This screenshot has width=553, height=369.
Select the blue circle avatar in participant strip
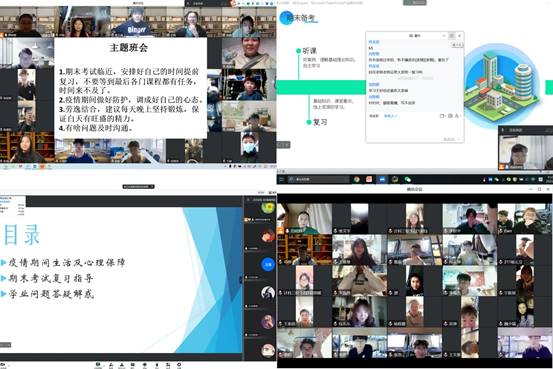[268, 264]
